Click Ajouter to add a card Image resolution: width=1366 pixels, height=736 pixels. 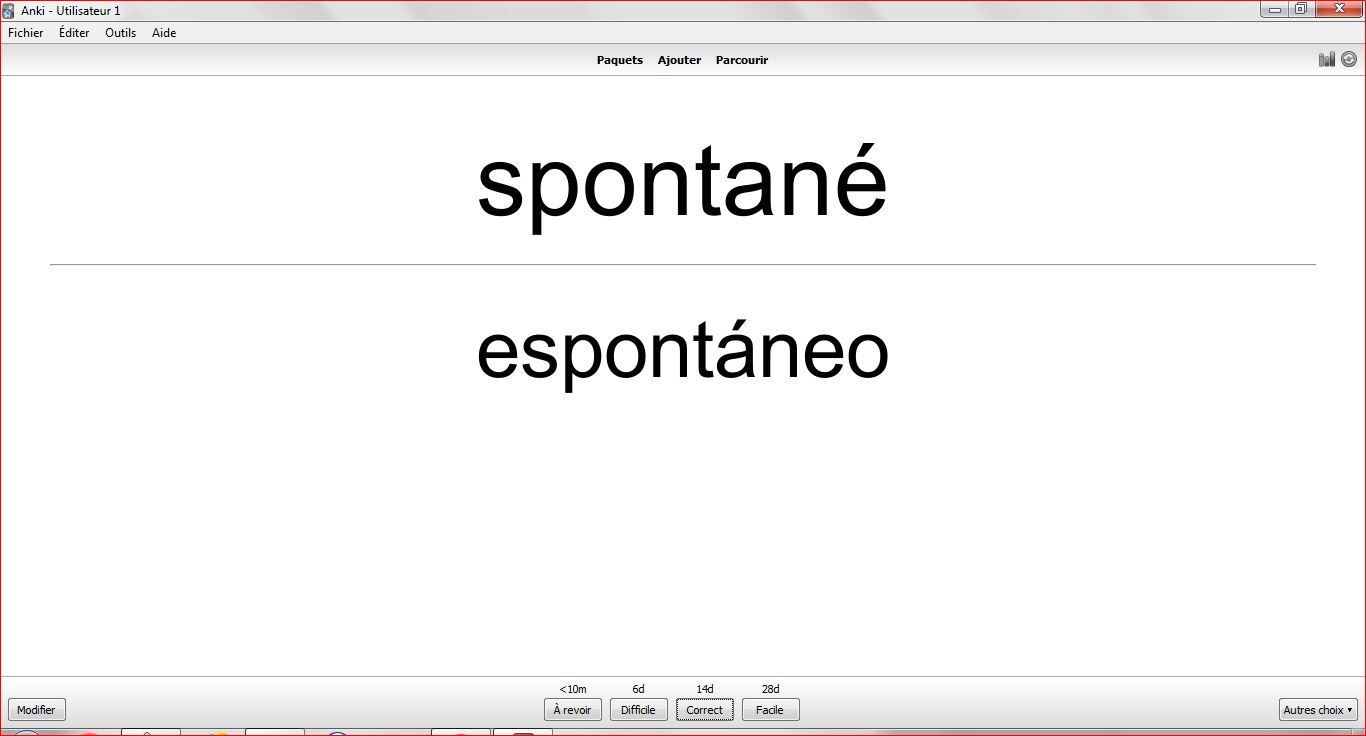[679, 60]
